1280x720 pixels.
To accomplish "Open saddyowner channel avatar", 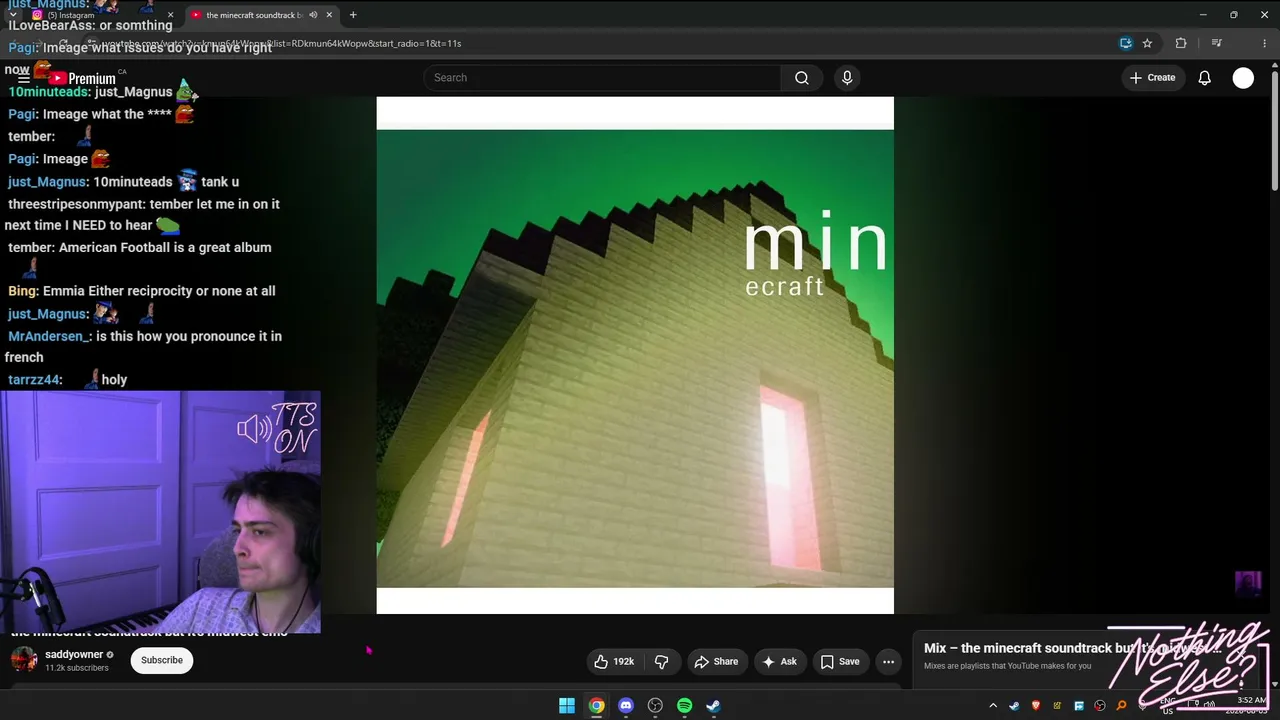I will (24, 661).
